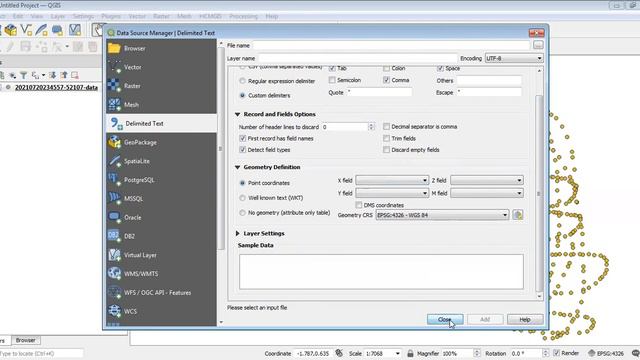Open the Plugins menu
The width and height of the screenshot is (640, 360).
(111, 16)
